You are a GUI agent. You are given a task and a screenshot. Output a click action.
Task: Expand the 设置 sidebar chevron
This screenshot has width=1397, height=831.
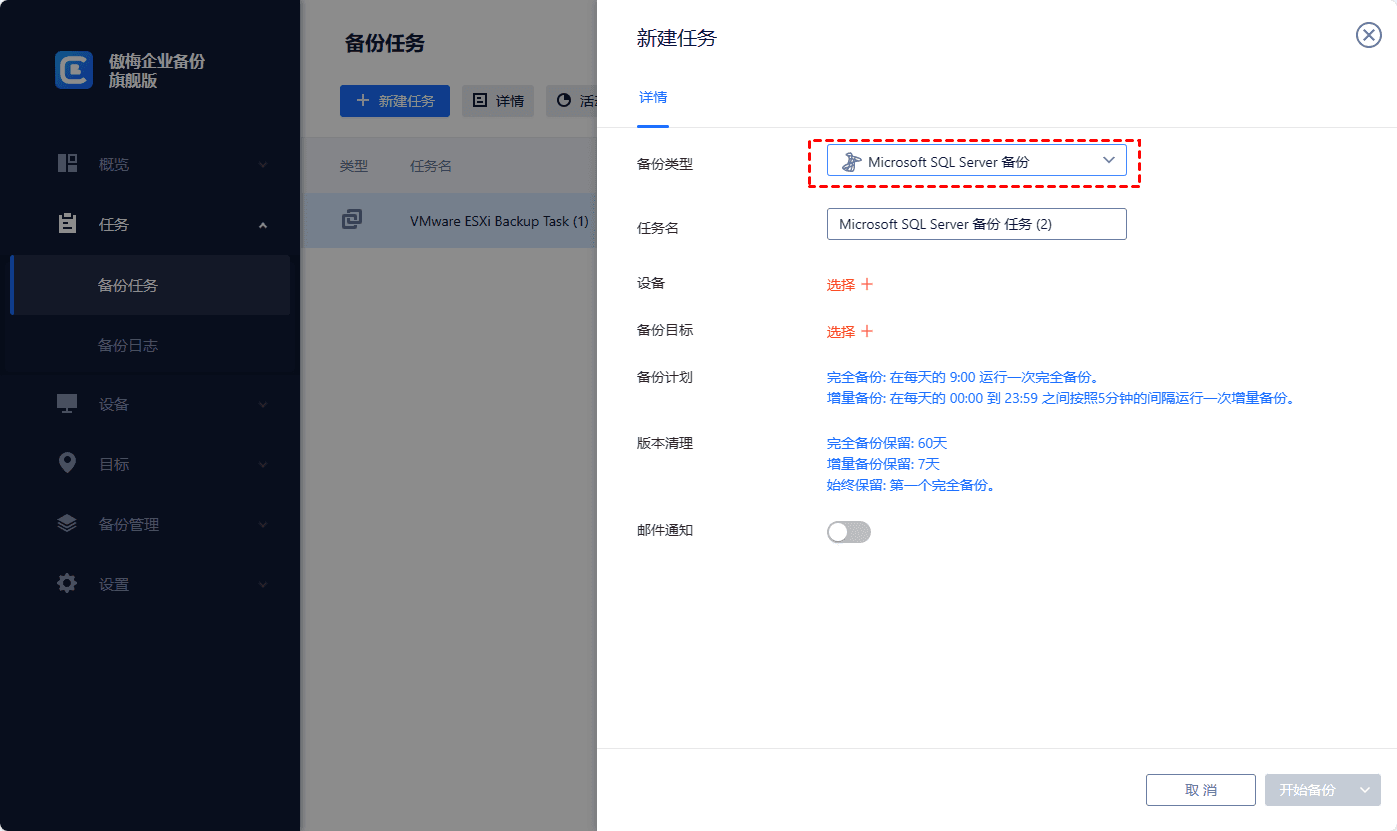(x=263, y=585)
